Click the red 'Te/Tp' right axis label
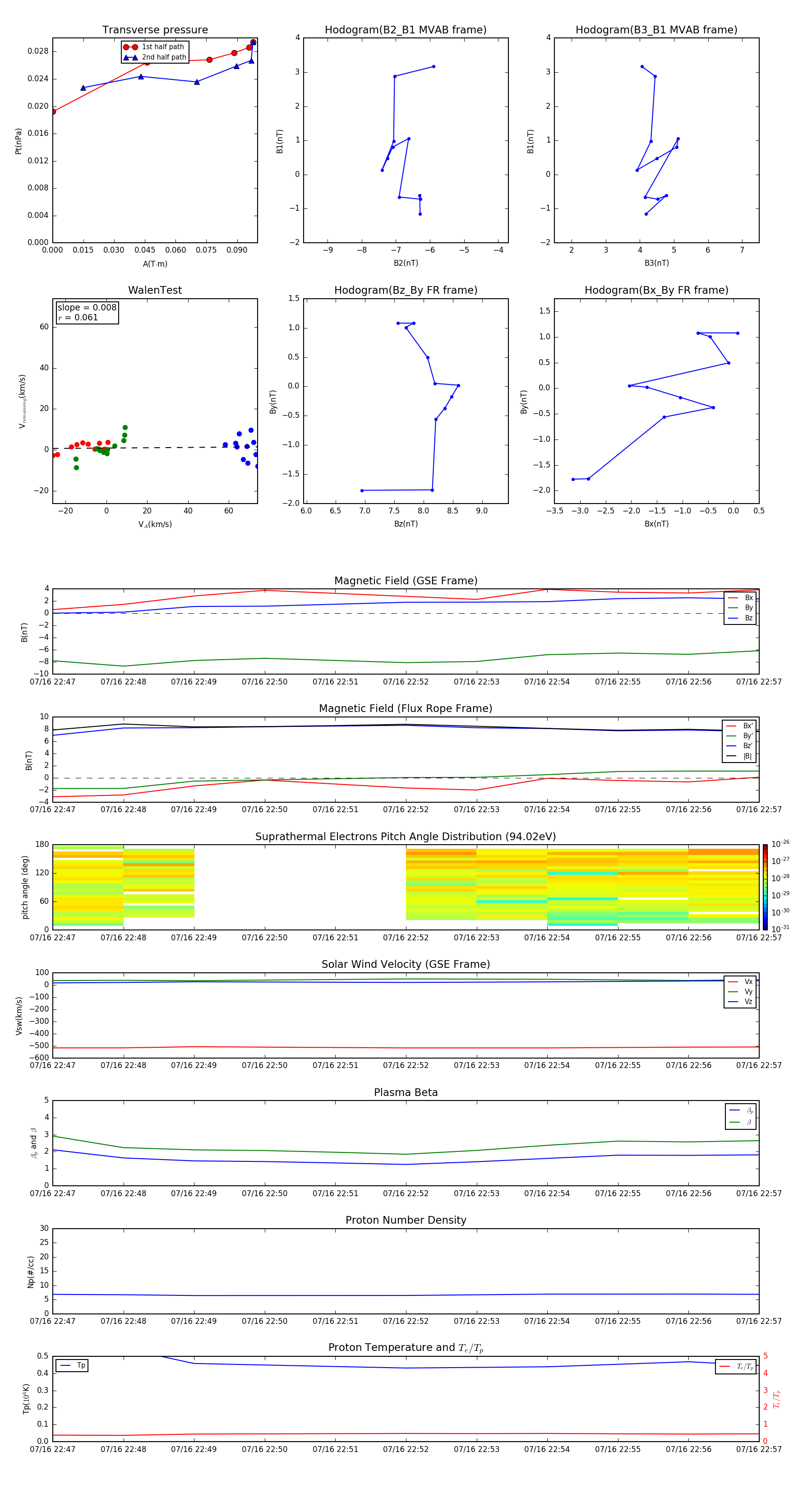The height and width of the screenshot is (1489, 812). [x=777, y=1399]
